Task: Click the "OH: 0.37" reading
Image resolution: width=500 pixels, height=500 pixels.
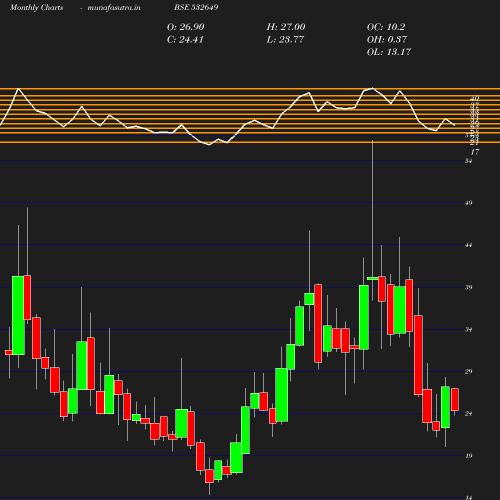Action: [x=387, y=39]
